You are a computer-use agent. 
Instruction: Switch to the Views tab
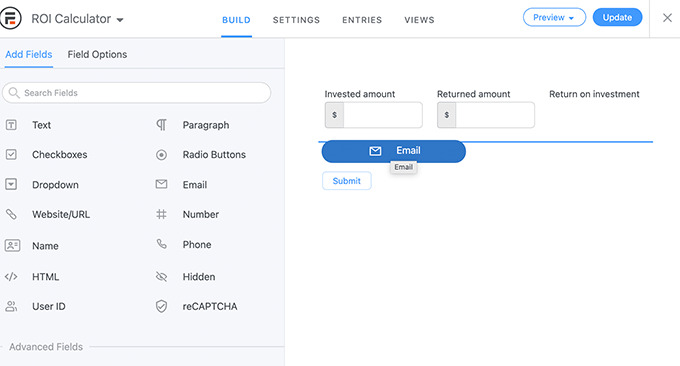pyautogui.click(x=419, y=20)
